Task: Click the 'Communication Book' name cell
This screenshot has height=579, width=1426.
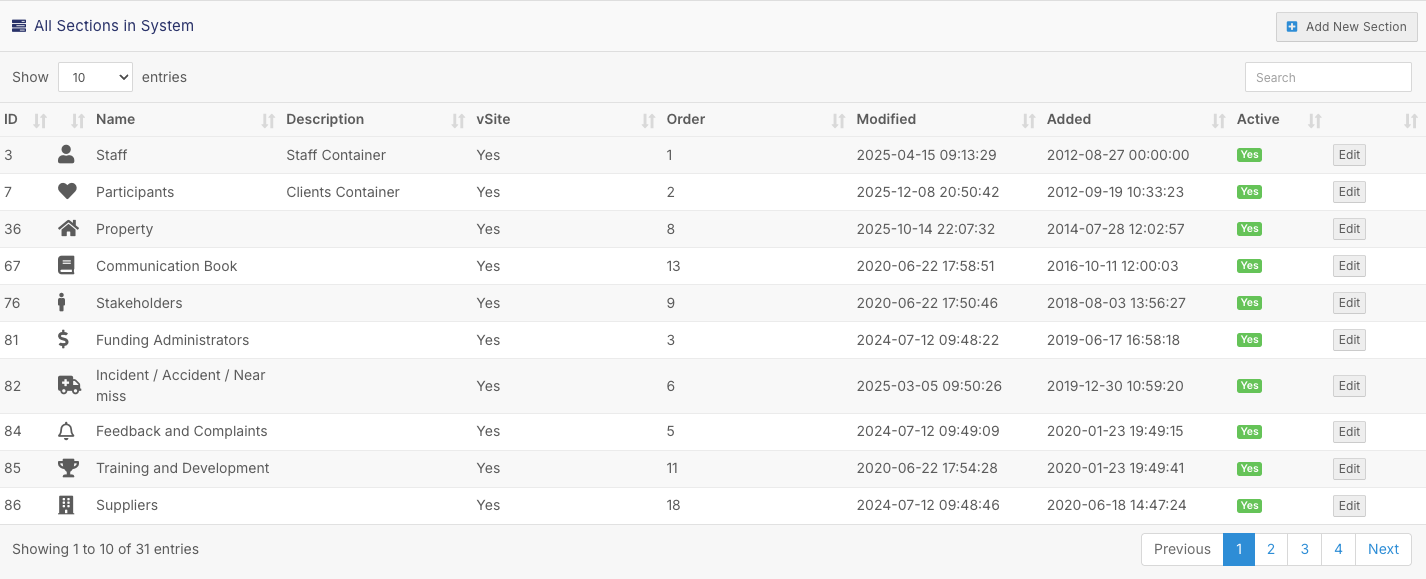Action: (x=167, y=266)
